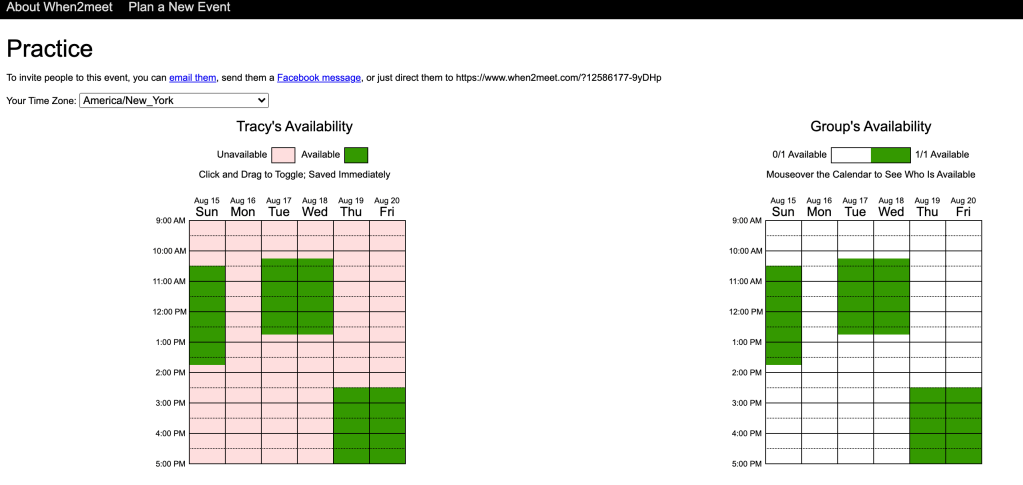Image resolution: width=1023 pixels, height=485 pixels.
Task: Toggle Tracy's Monday 9:00 AM slot
Action: tap(243, 225)
